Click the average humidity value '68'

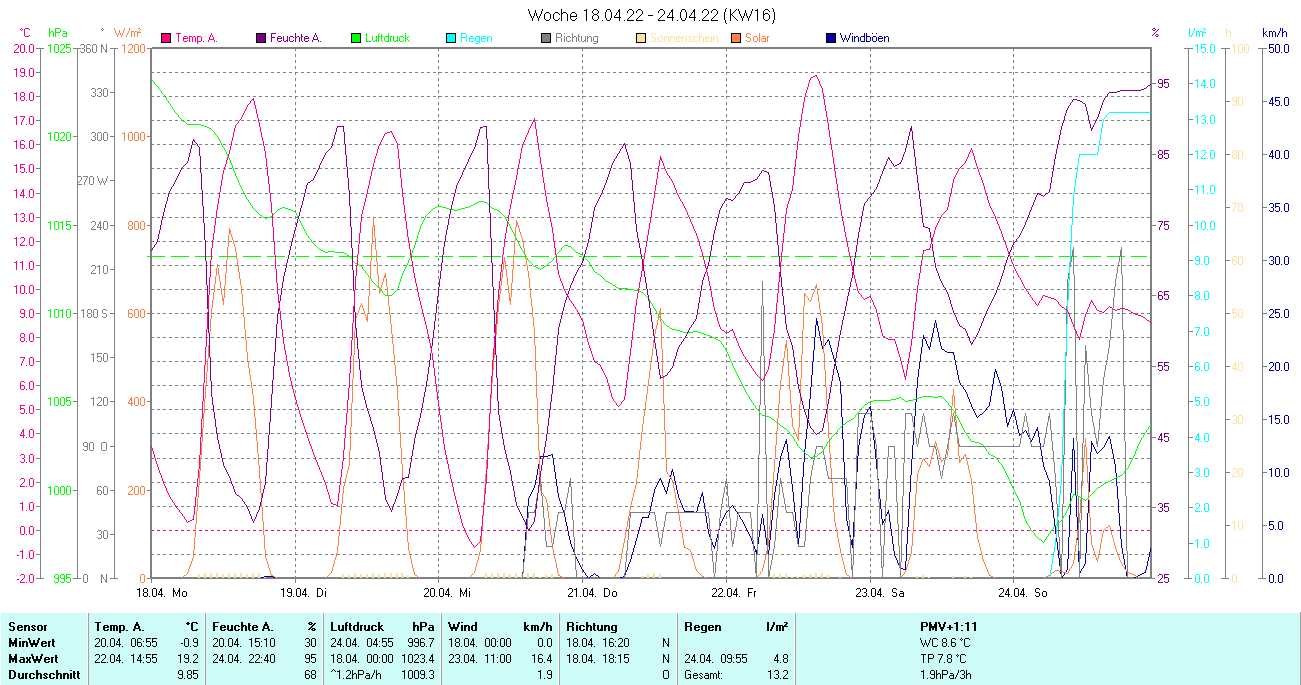(310, 674)
